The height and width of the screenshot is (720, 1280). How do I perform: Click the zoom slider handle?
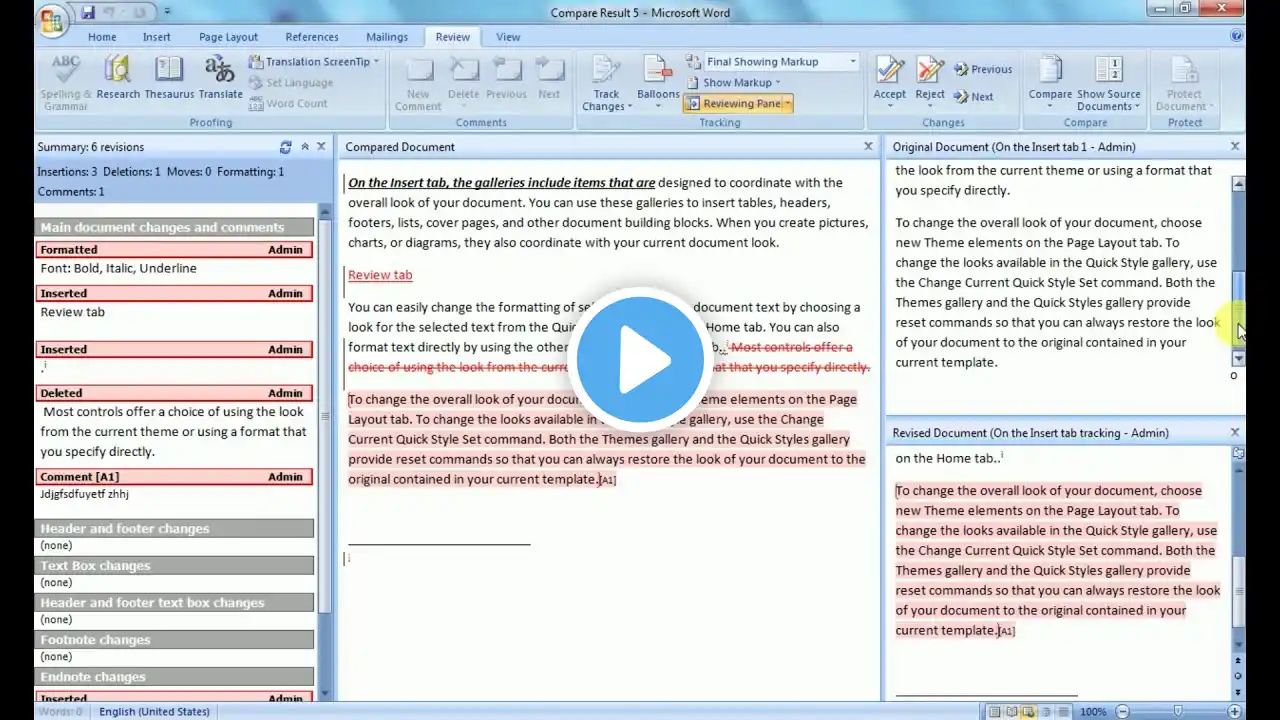click(1177, 712)
